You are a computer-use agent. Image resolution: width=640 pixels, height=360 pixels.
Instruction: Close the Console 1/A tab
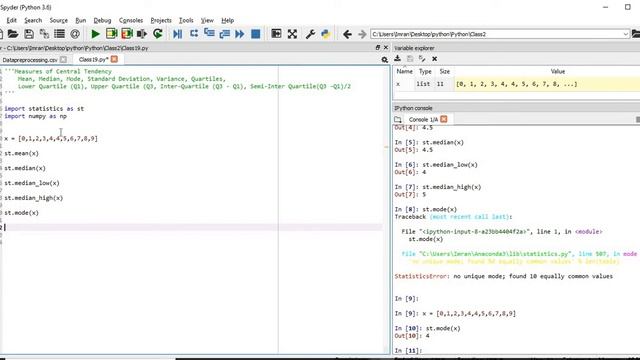[x=444, y=119]
